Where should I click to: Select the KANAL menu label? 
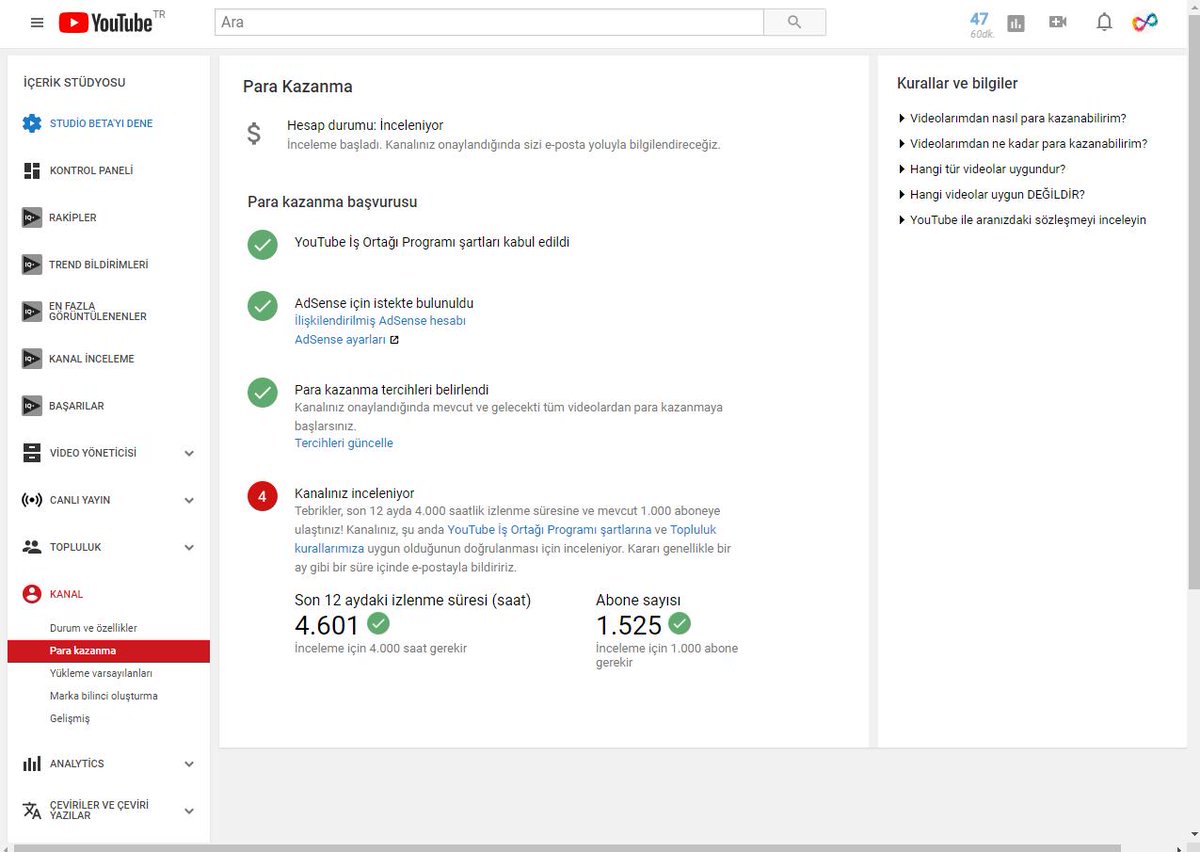coord(66,594)
